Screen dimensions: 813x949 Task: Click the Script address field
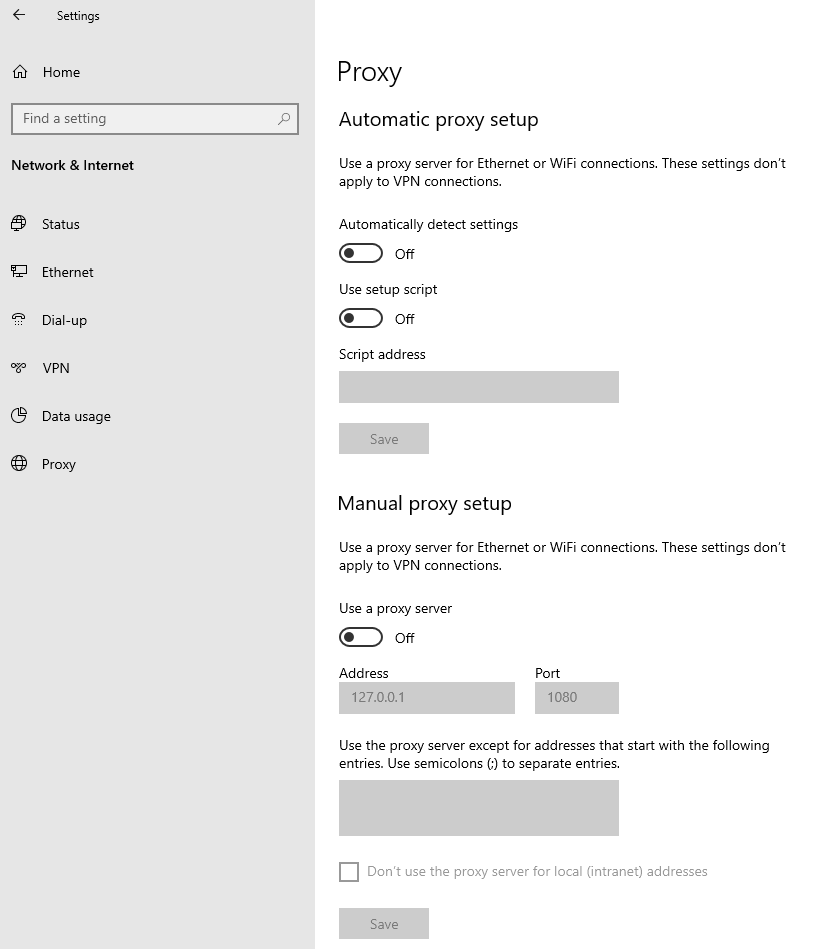pos(479,387)
